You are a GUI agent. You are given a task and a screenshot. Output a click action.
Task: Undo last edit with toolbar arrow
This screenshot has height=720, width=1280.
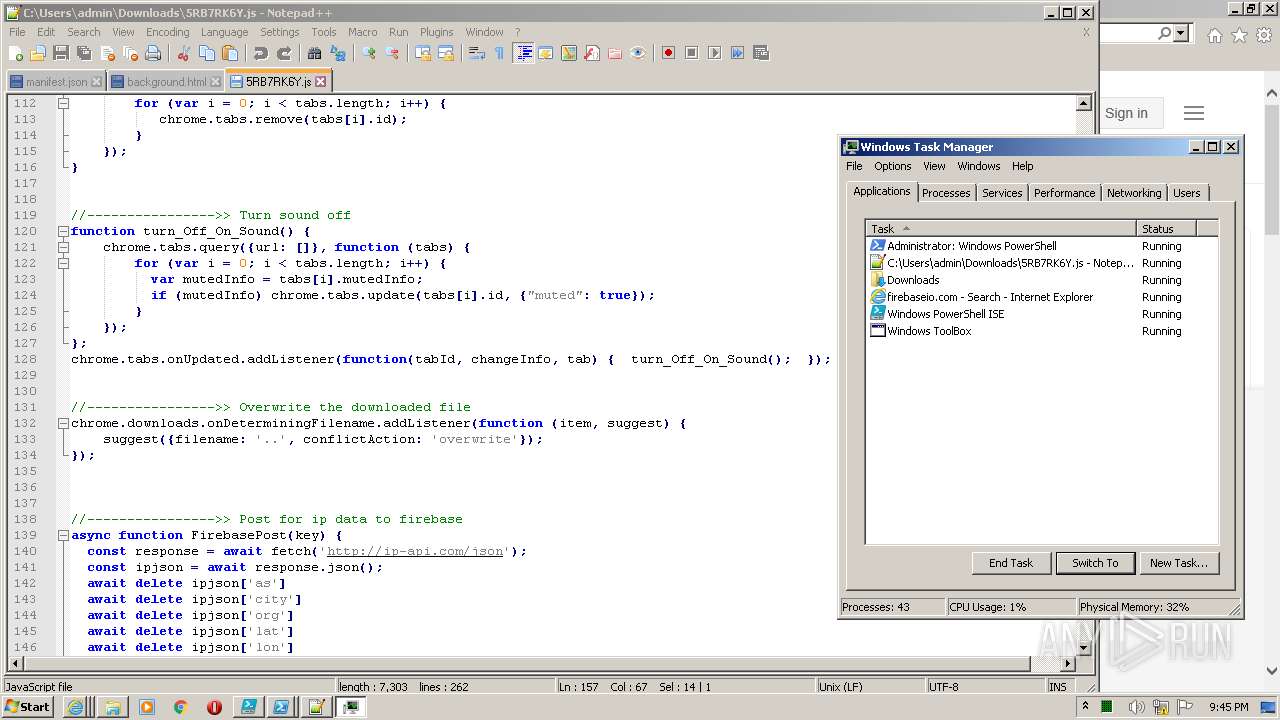point(261,53)
